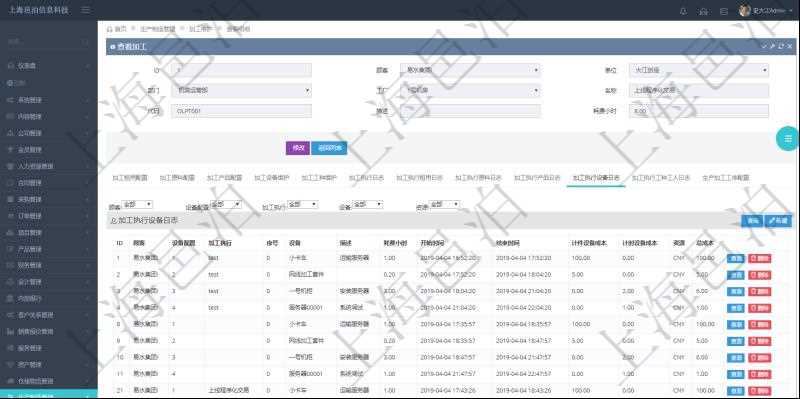Expand the 客户关系管理 sidebar menu
The image size is (800, 399).
coord(48,315)
